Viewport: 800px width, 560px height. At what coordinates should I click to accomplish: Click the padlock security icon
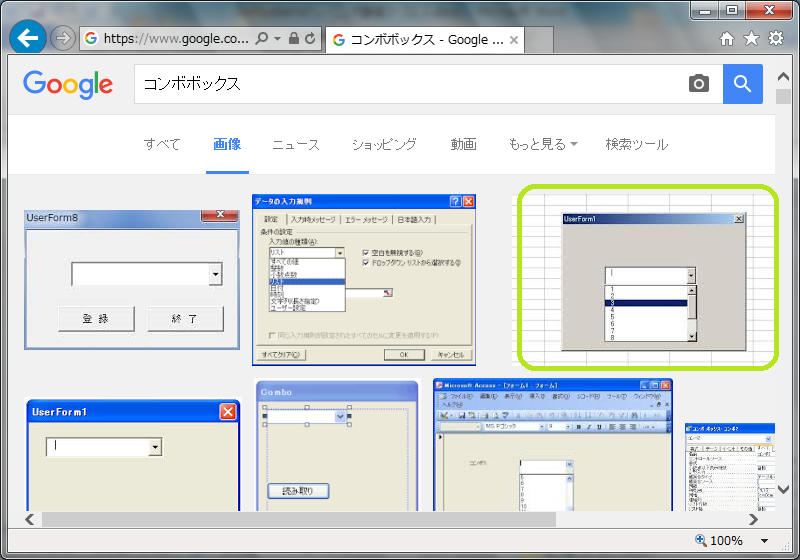[294, 39]
